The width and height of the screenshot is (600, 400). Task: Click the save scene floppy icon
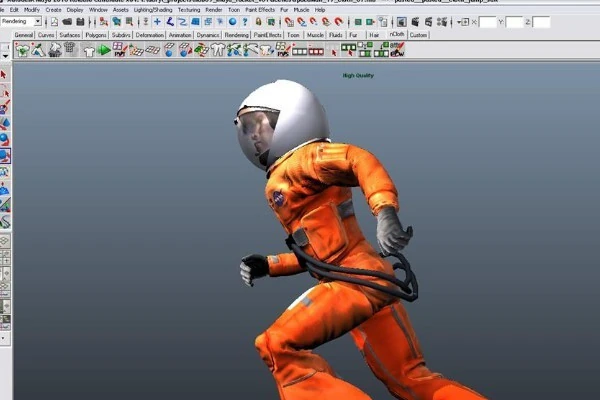80,22
